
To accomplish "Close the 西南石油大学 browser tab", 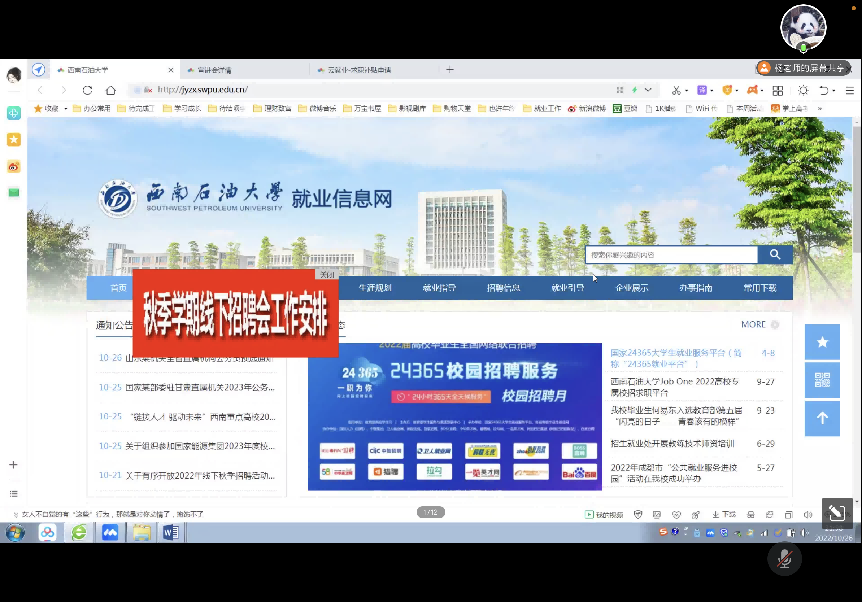I will 171,70.
